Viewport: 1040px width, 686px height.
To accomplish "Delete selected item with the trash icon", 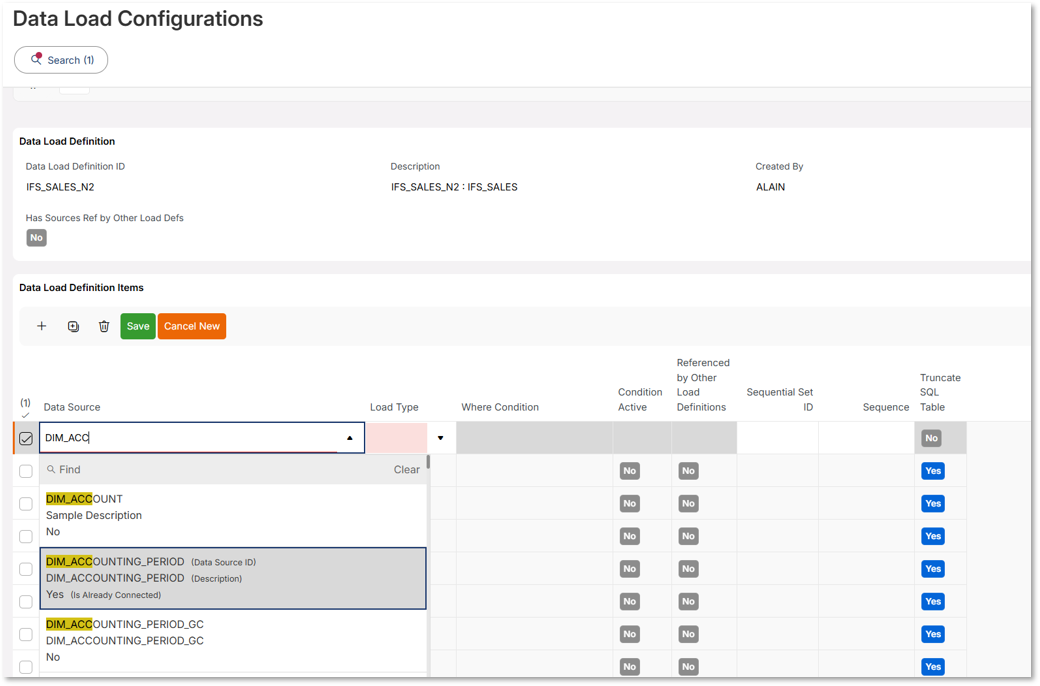I will tap(104, 326).
